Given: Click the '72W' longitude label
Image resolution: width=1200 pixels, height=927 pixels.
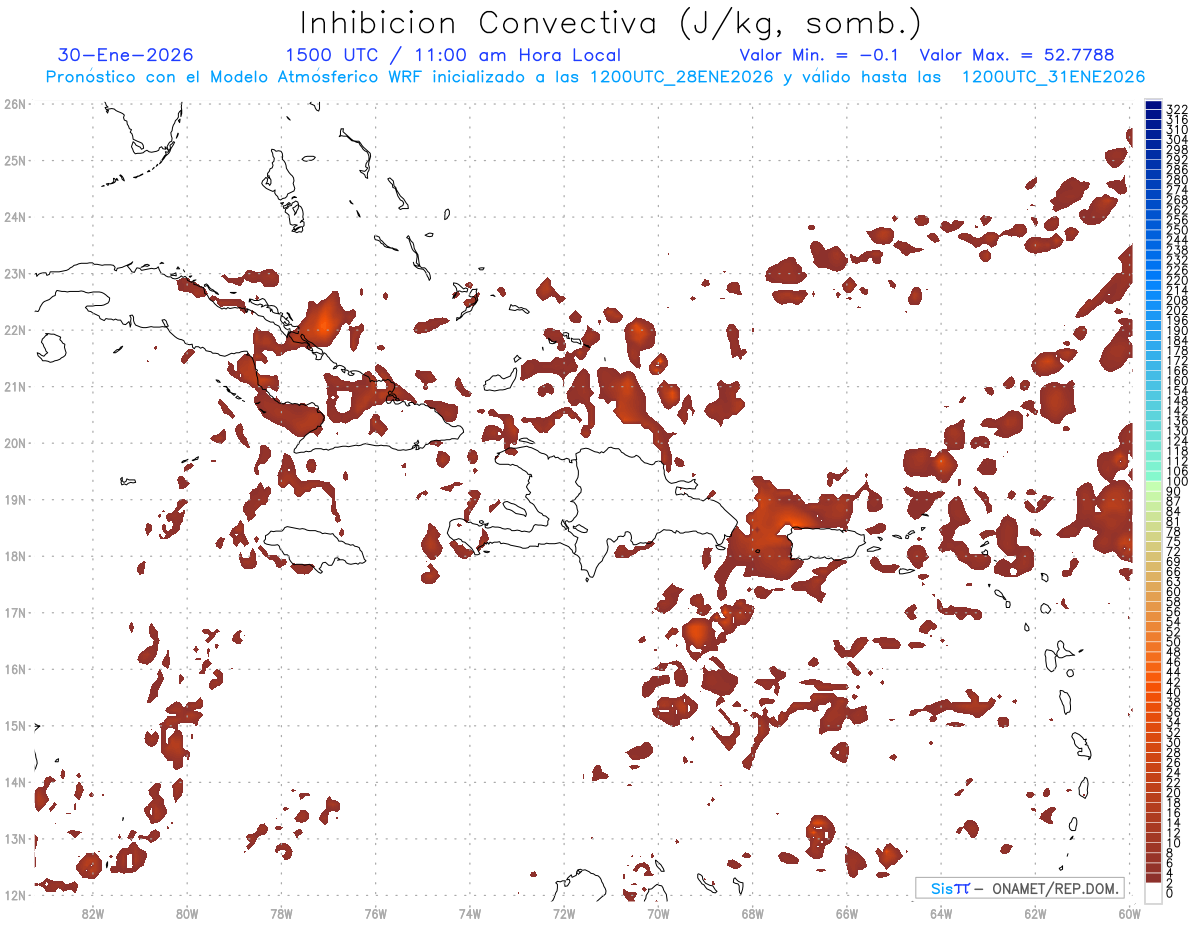Looking at the screenshot, I should tap(564, 913).
